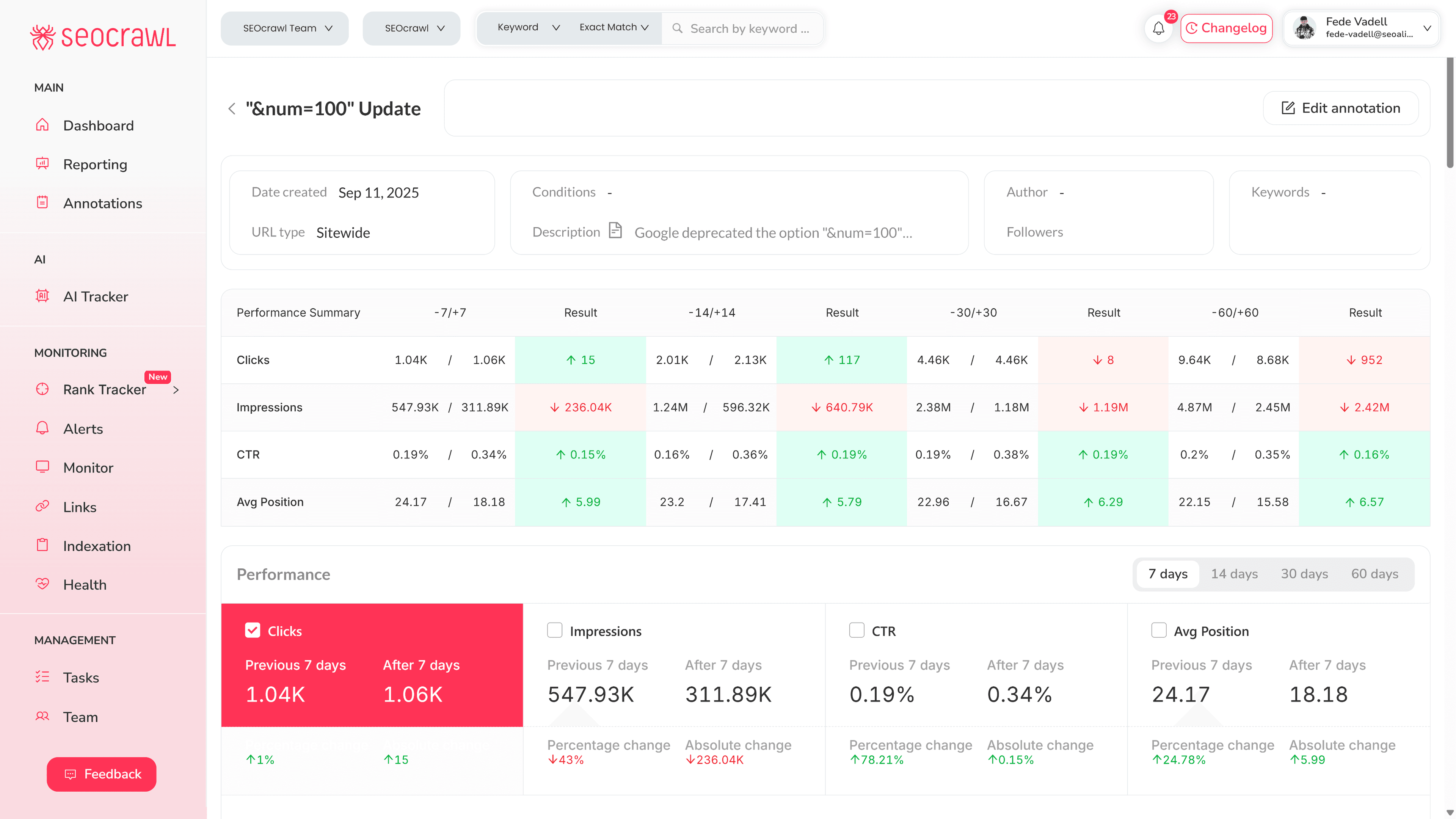Enable the CTR metric checkbox
This screenshot has height=819, width=1456.
point(857,630)
